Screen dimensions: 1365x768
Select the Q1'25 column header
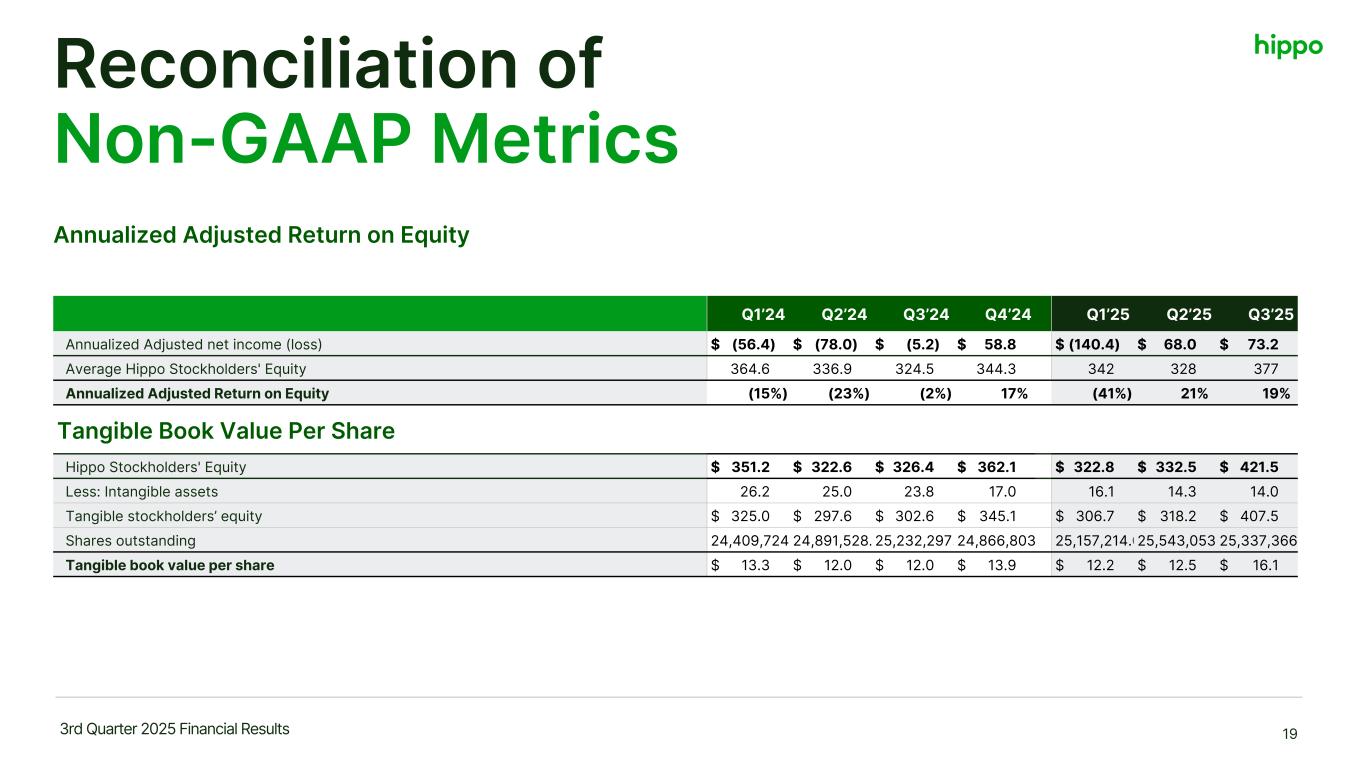[1110, 314]
